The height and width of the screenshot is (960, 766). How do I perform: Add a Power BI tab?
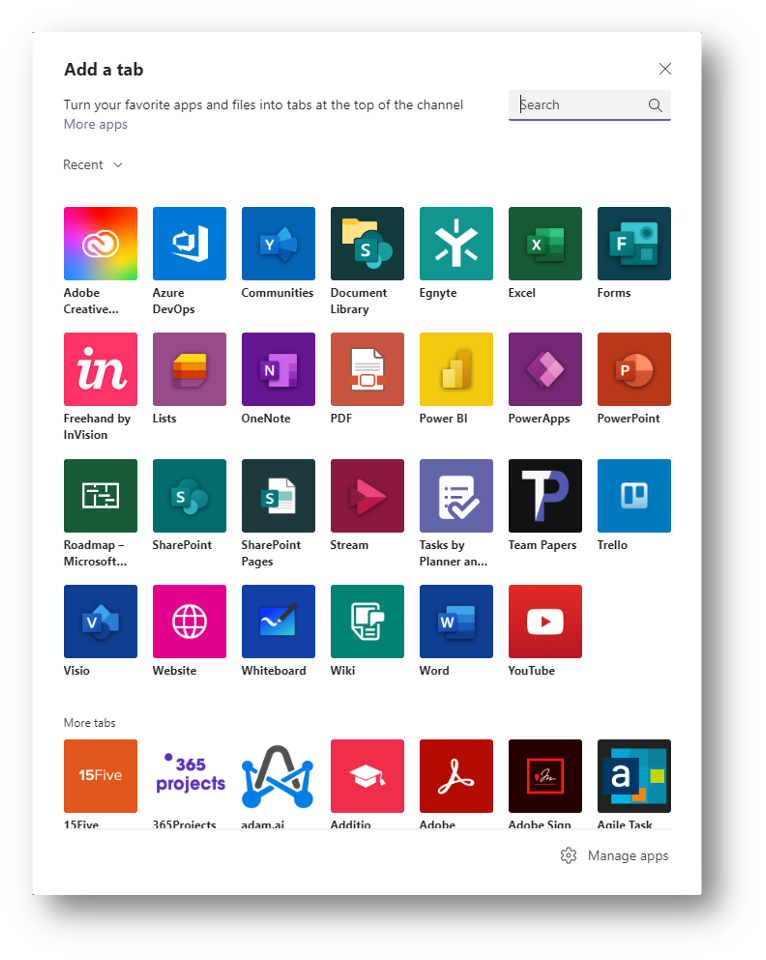456,369
